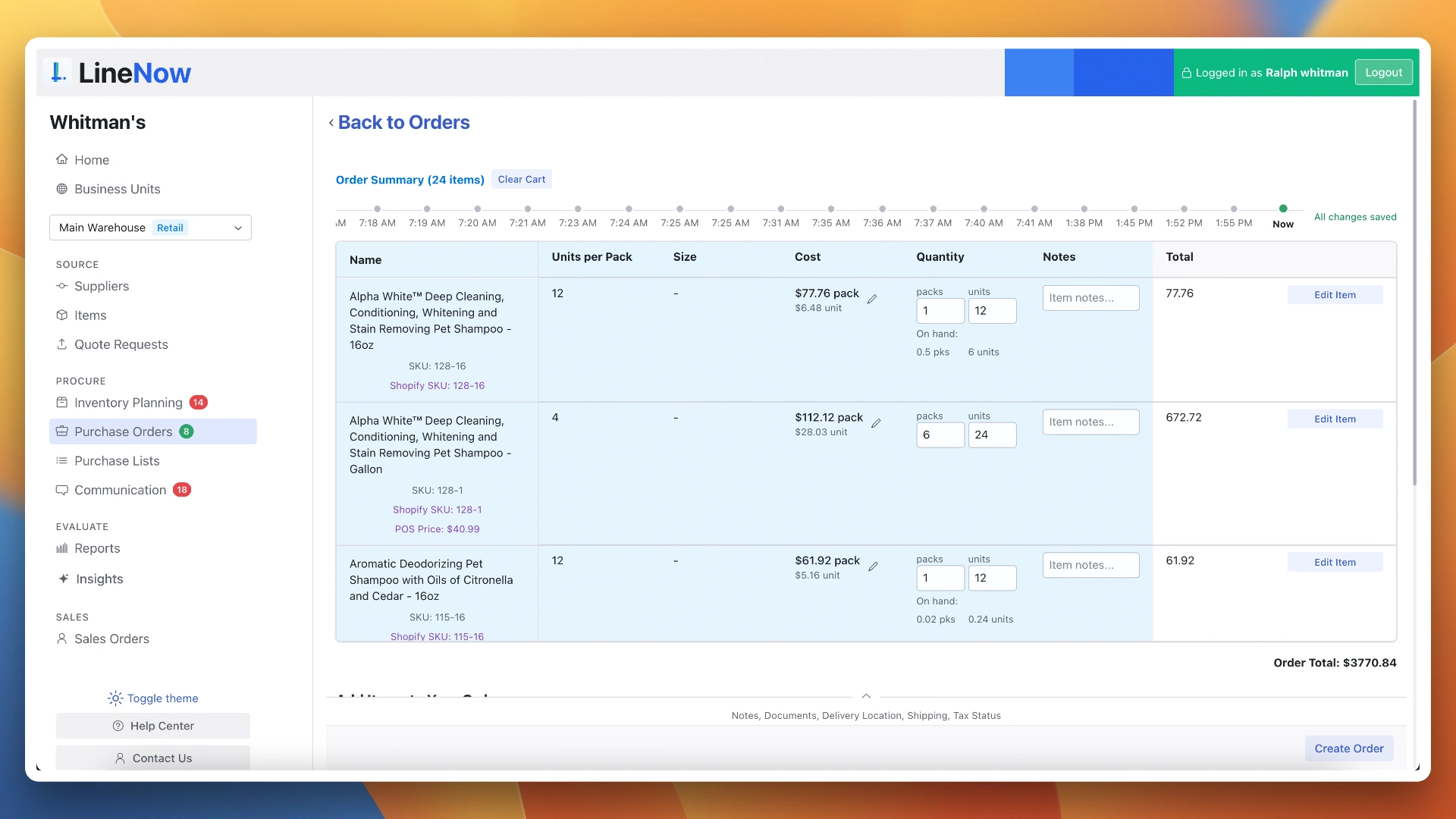1456x819 pixels.
Task: Click the first row Item notes field
Action: point(1090,298)
